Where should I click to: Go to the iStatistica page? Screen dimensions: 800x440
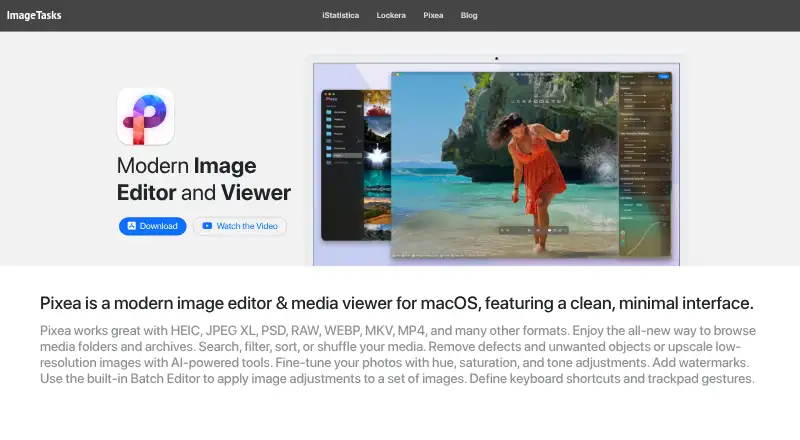point(340,15)
